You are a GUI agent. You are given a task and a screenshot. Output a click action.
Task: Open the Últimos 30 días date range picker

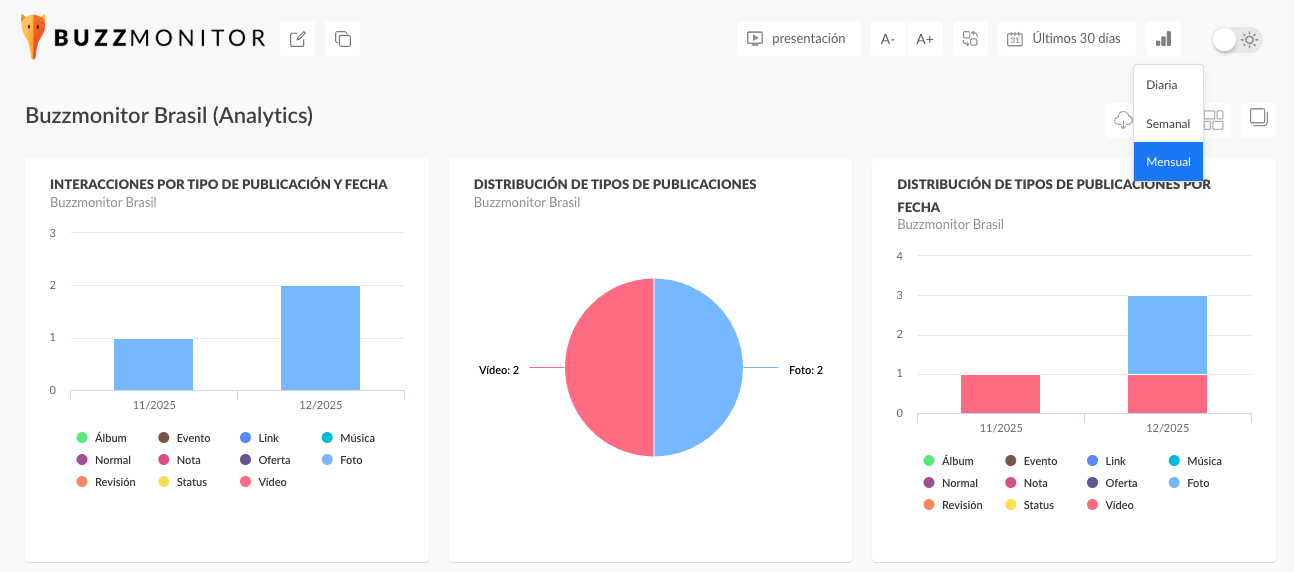[x=1066, y=39]
